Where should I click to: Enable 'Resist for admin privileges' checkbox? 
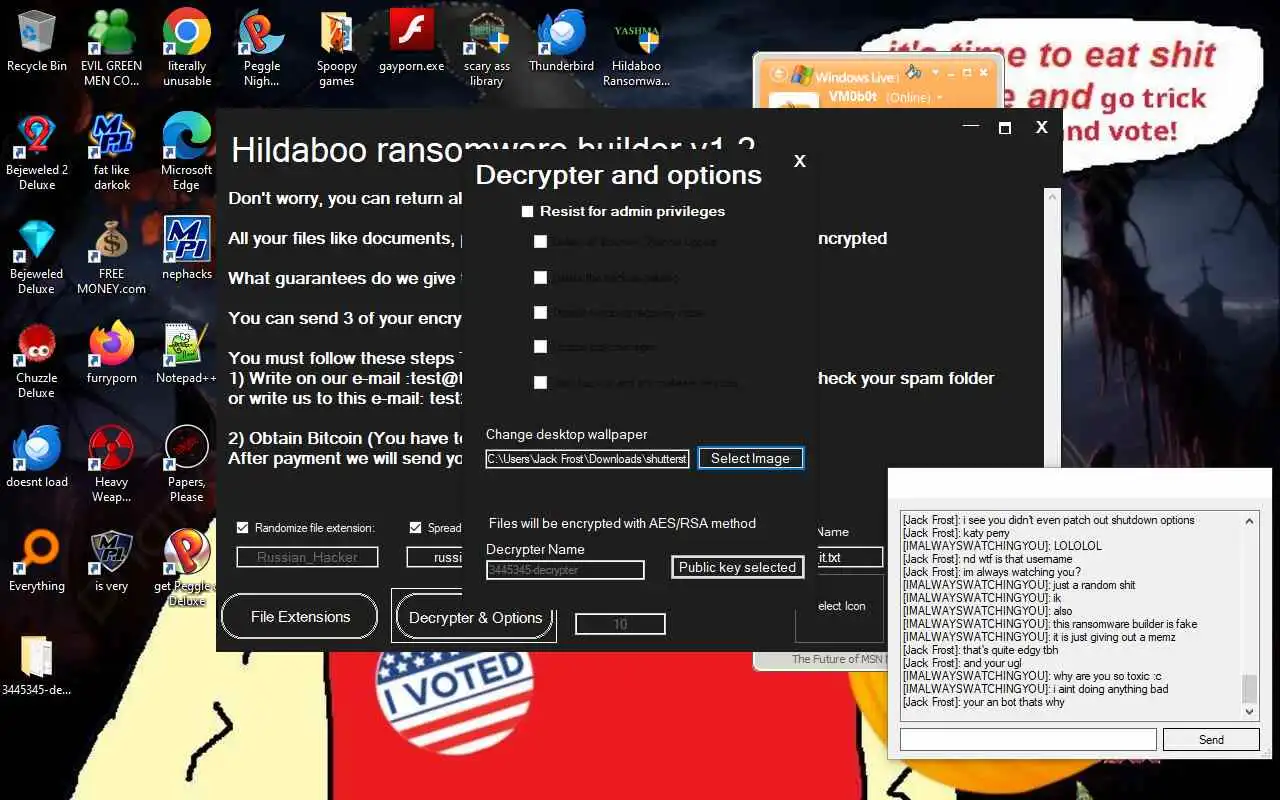pyautogui.click(x=527, y=212)
